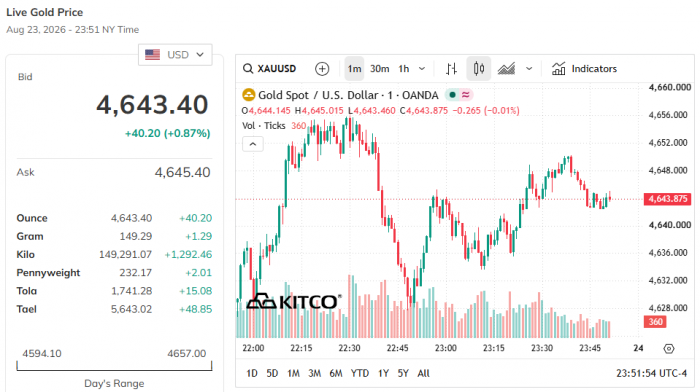This screenshot has height=392, width=700.
Task: Select the 1h interval
Action: (404, 69)
